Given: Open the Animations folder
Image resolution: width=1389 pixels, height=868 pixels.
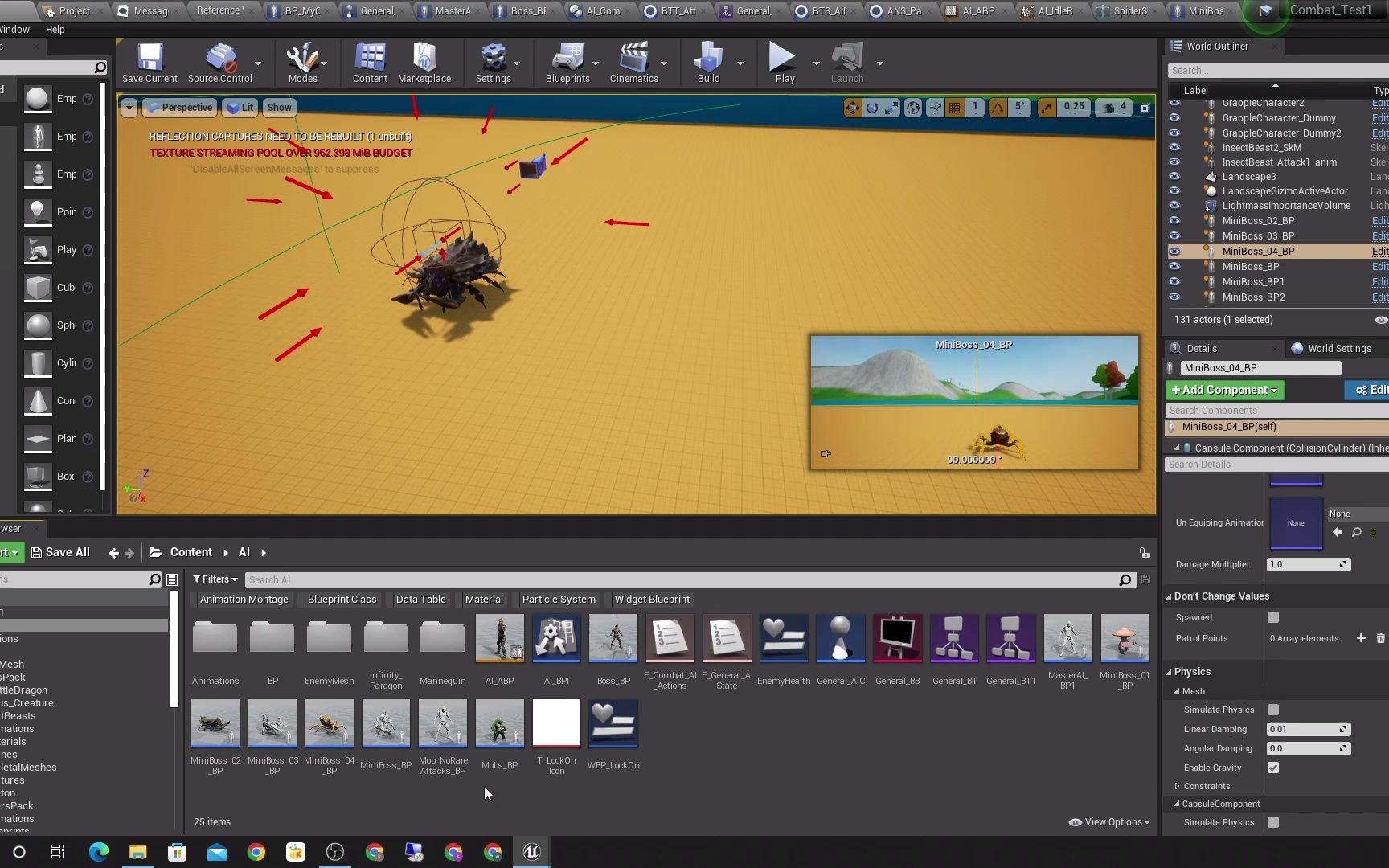Looking at the screenshot, I should (215, 638).
